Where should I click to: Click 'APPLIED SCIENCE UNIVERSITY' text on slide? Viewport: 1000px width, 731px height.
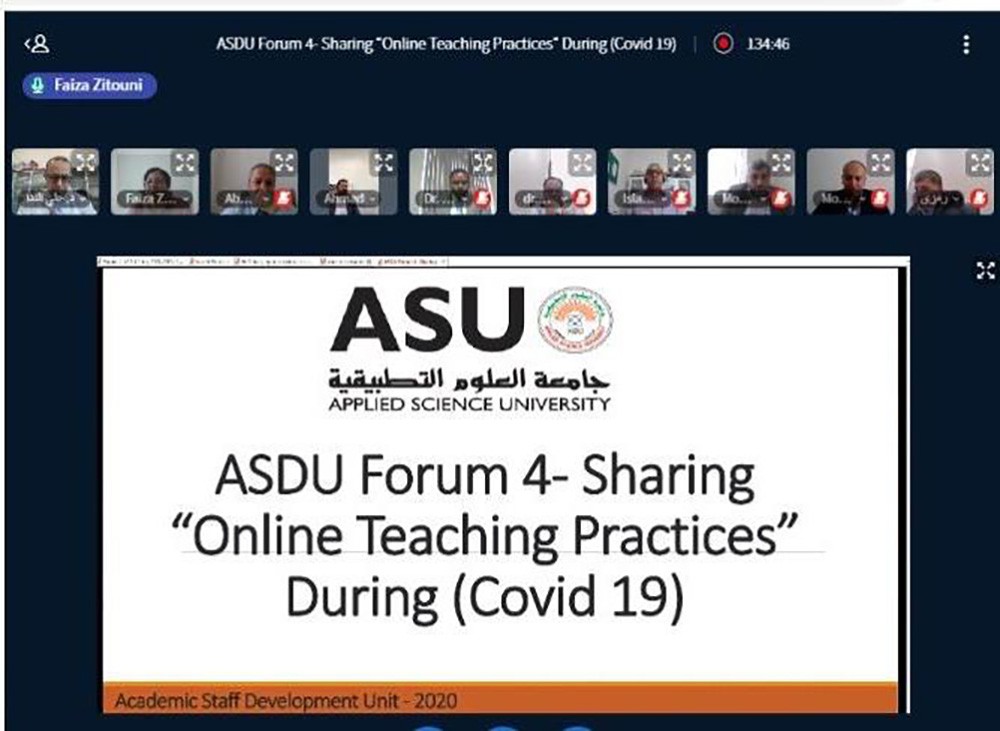[x=469, y=404]
